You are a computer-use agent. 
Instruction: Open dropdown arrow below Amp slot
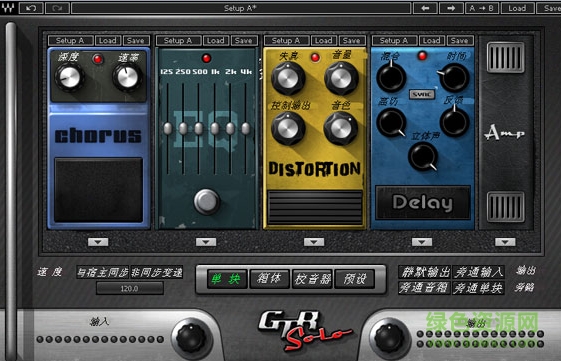(x=505, y=242)
